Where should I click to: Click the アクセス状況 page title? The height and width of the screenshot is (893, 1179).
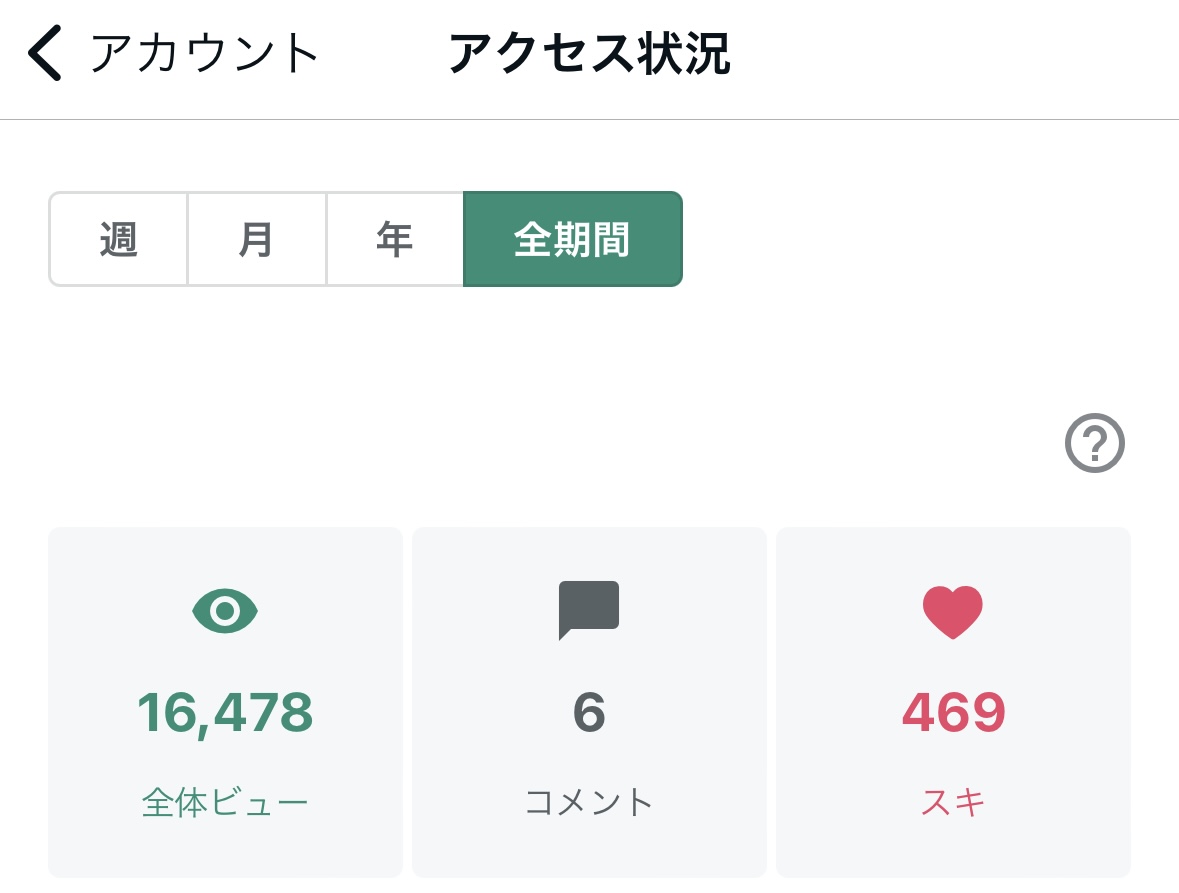tap(589, 53)
